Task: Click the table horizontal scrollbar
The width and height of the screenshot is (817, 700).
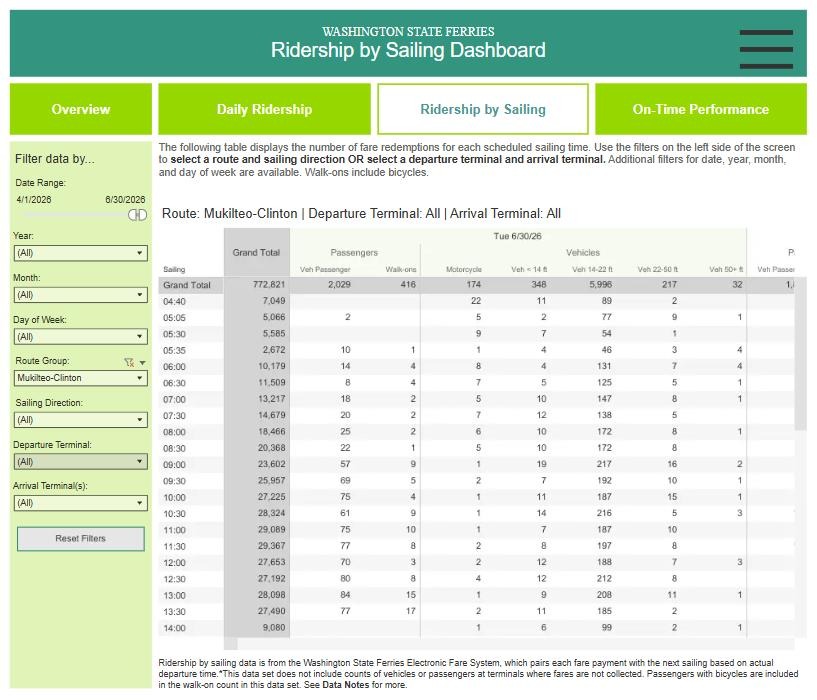Action: 231,644
